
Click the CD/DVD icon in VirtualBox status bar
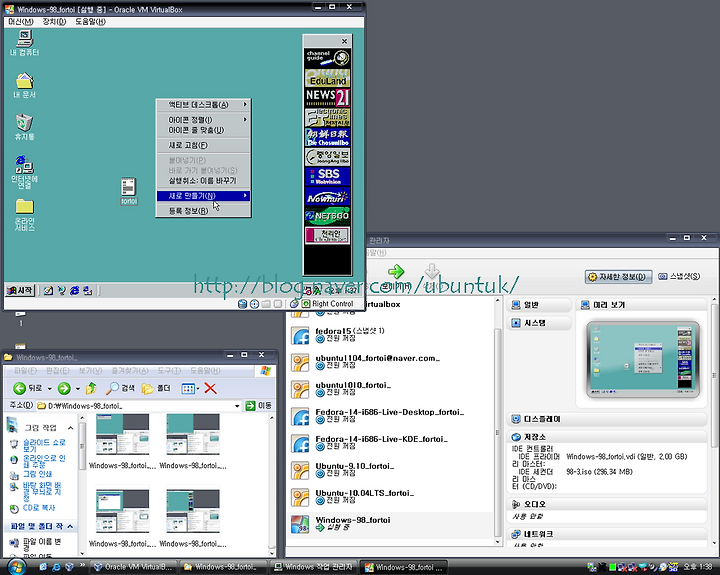tap(254, 304)
